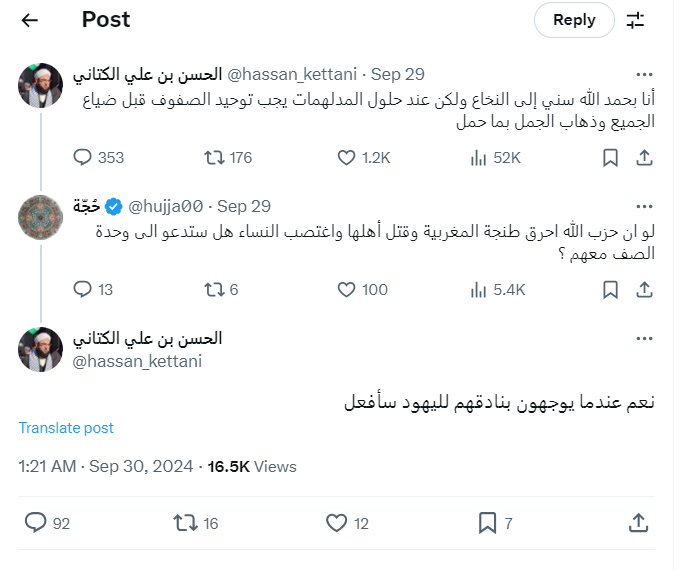Click the Reply button at the top
Screen dimensions: 686x570
pos(574,20)
